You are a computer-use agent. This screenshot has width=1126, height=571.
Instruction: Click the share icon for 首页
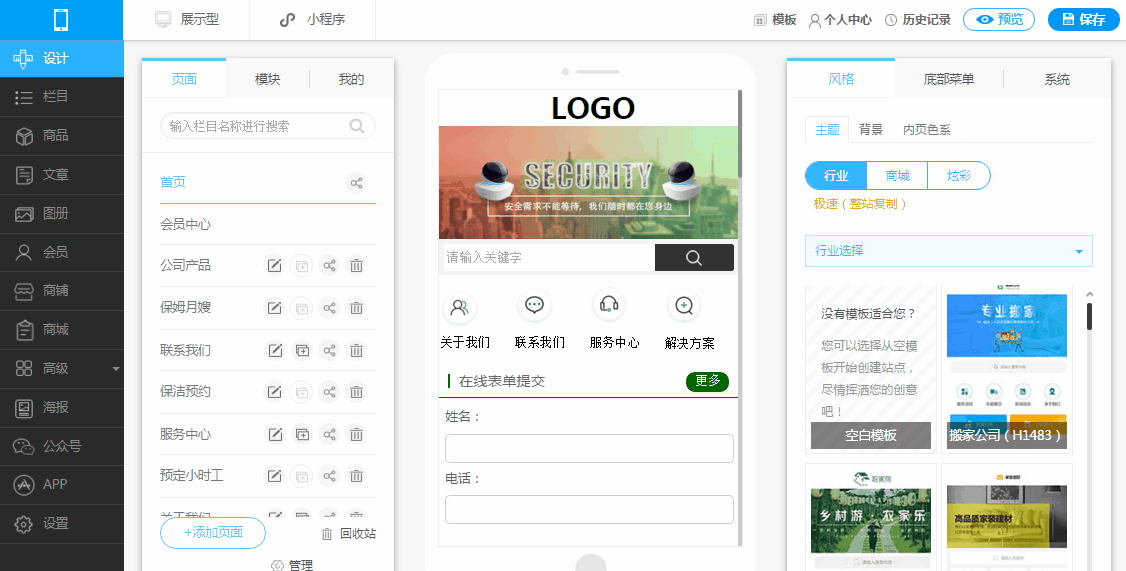click(356, 182)
